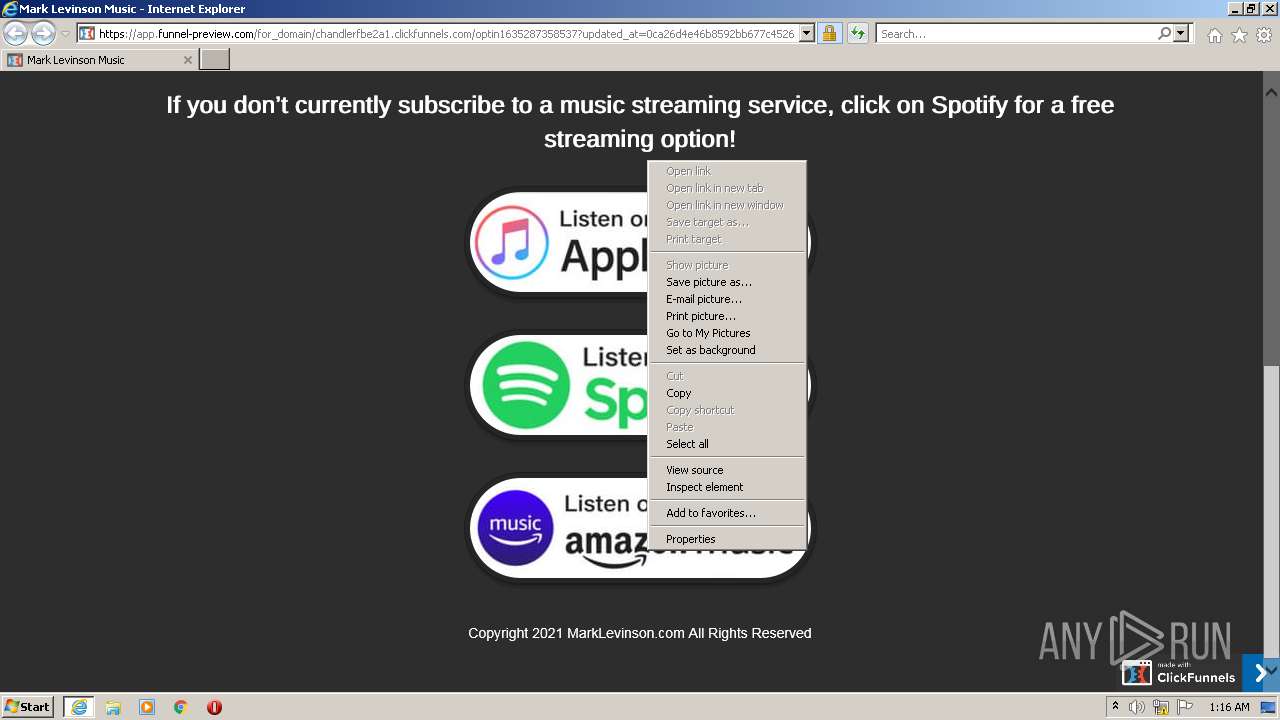This screenshot has height=720, width=1280.
Task: Open the Listen on Spotify badge
Action: click(x=640, y=386)
